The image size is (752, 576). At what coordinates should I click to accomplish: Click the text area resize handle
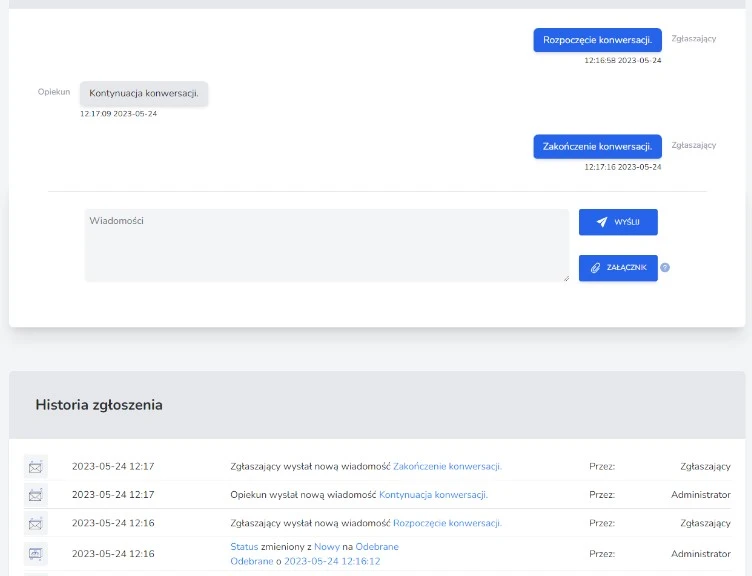pos(565,278)
